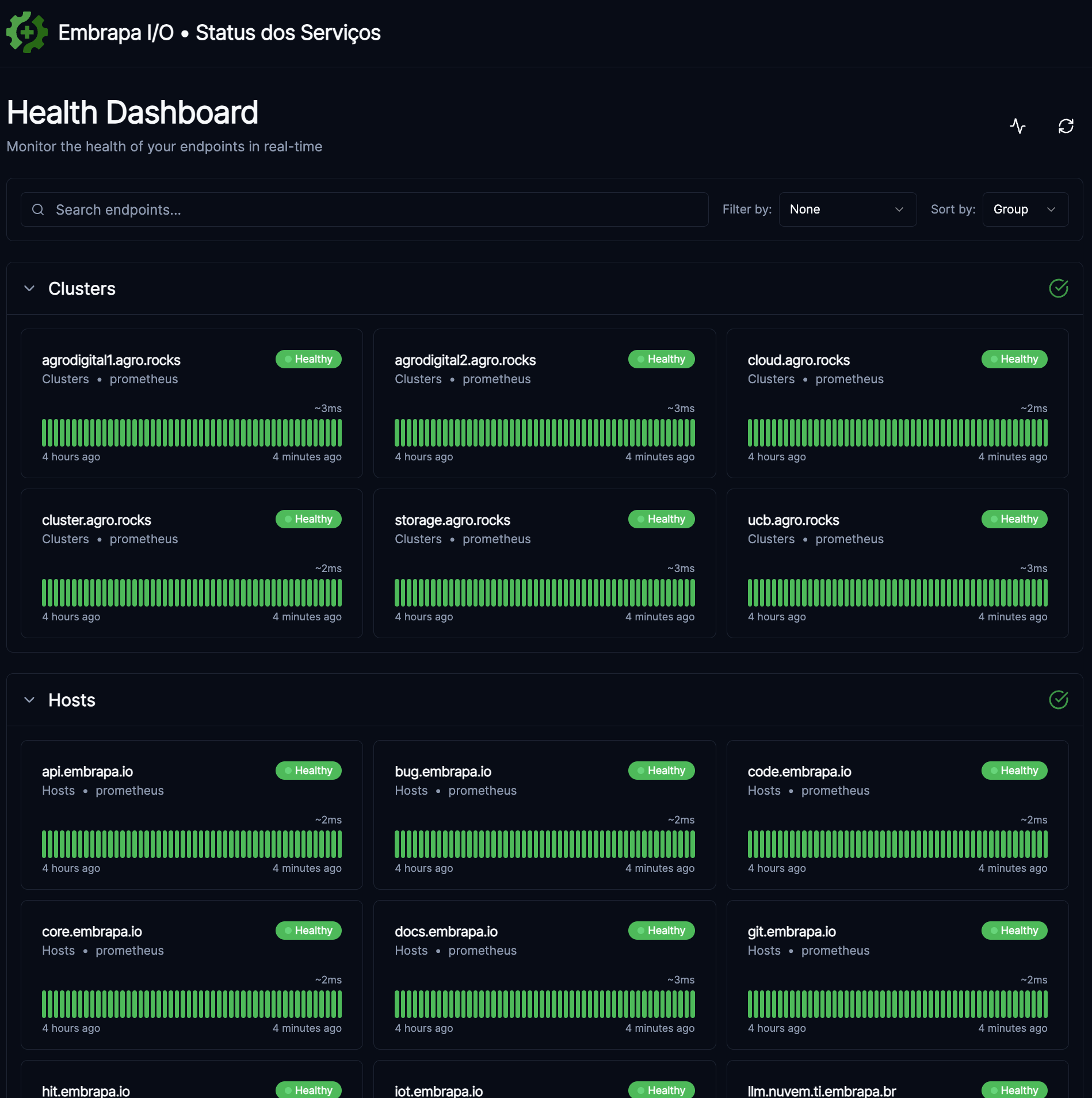
Task: Click the status bar chart for storage.agro.rocks
Action: (x=544, y=593)
